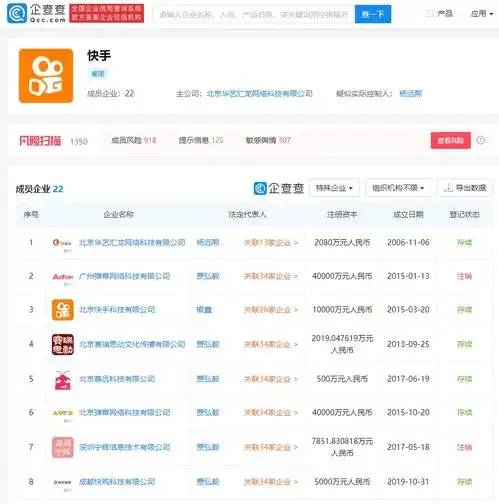Open the row 8 Chengdu company link
Image resolution: width=499 pixels, height=504 pixels.
pyautogui.click(x=117, y=482)
